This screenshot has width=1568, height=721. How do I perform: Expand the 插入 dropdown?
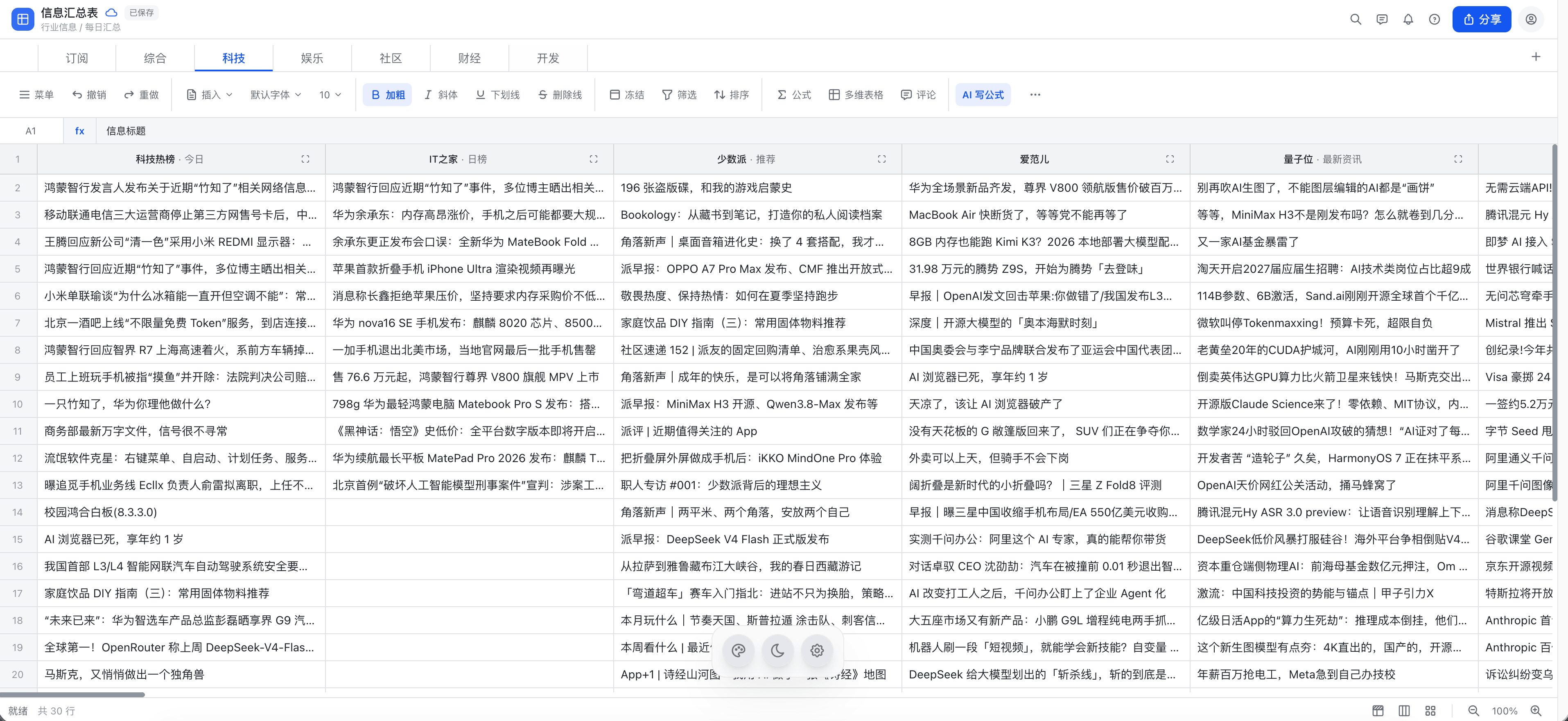(x=209, y=94)
